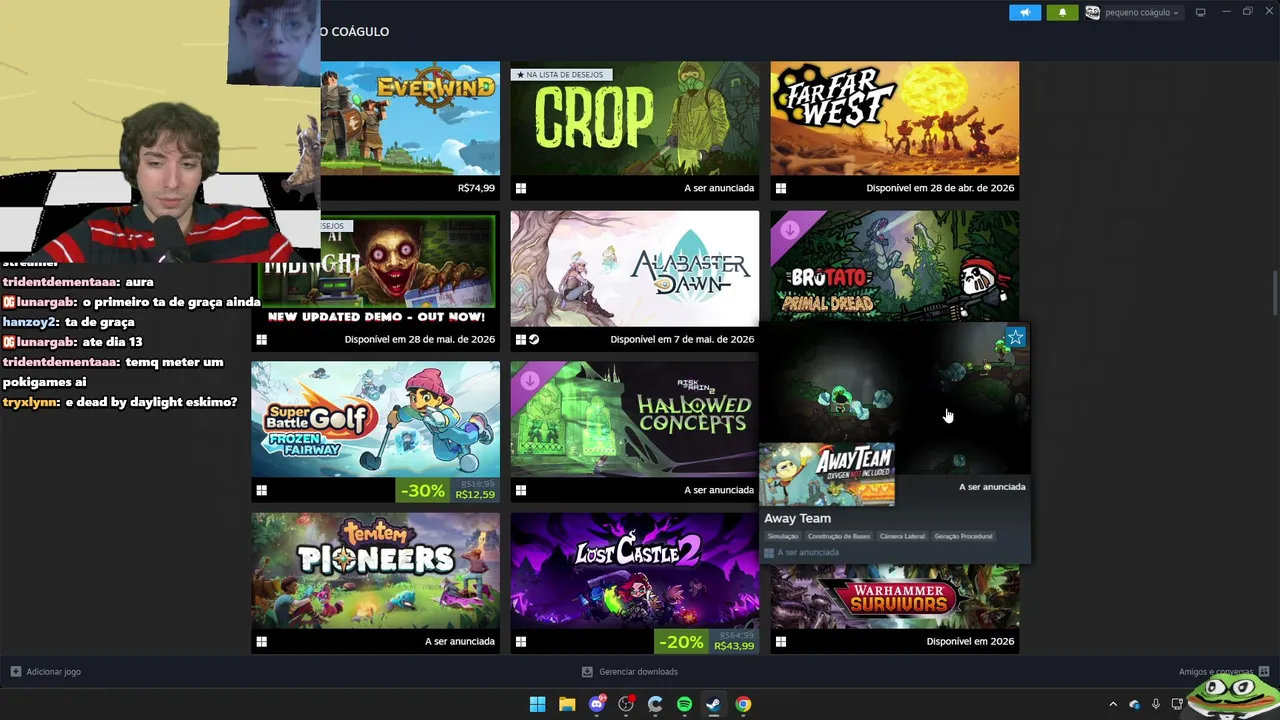The width and height of the screenshot is (1280, 720).
Task: Click the Windows platform icon under Far Far West
Action: (781, 188)
